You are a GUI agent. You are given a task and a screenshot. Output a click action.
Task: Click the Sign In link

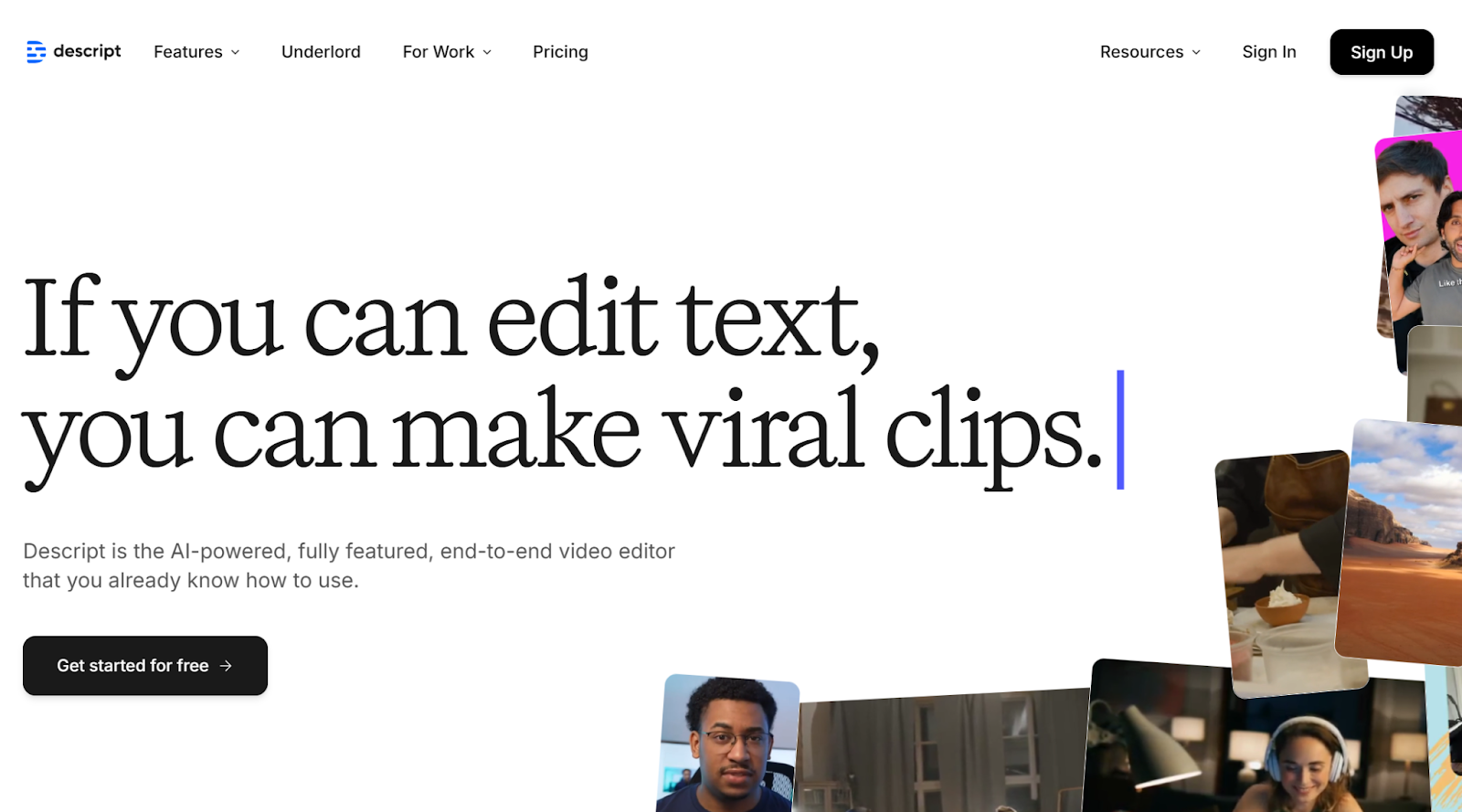[x=1268, y=52]
